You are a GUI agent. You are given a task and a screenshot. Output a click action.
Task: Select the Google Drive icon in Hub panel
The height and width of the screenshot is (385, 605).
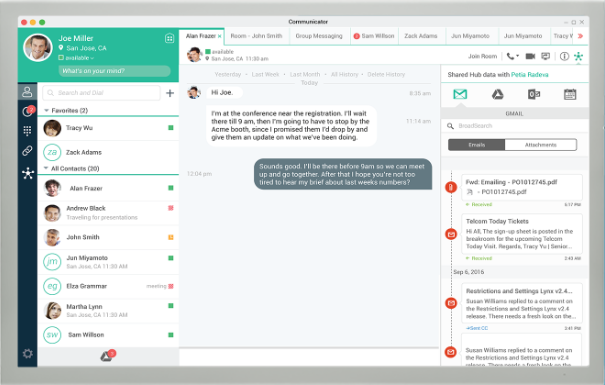497,94
